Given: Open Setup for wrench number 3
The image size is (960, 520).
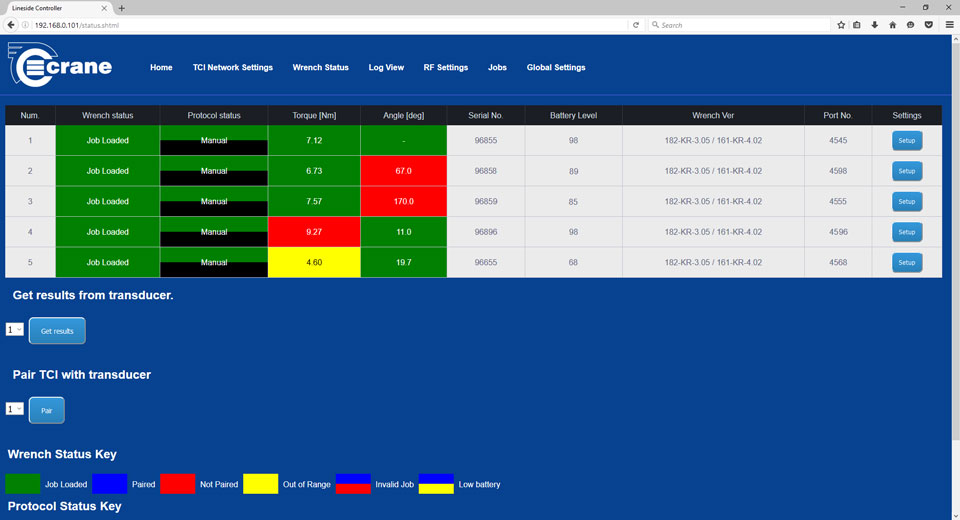Looking at the screenshot, I should (906, 202).
